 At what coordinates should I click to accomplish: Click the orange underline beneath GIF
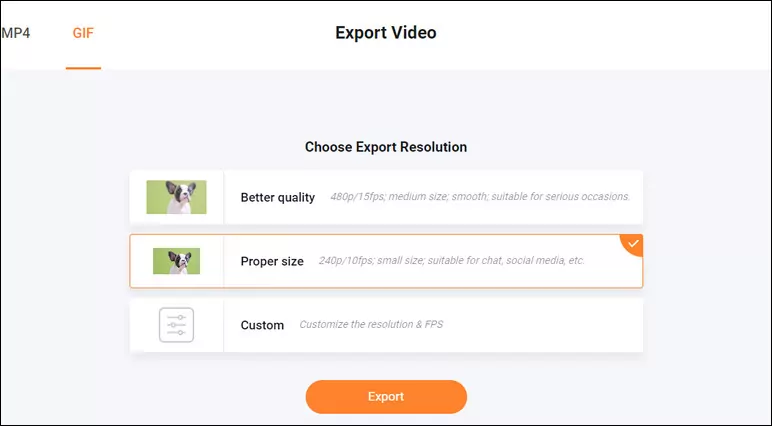pos(83,68)
